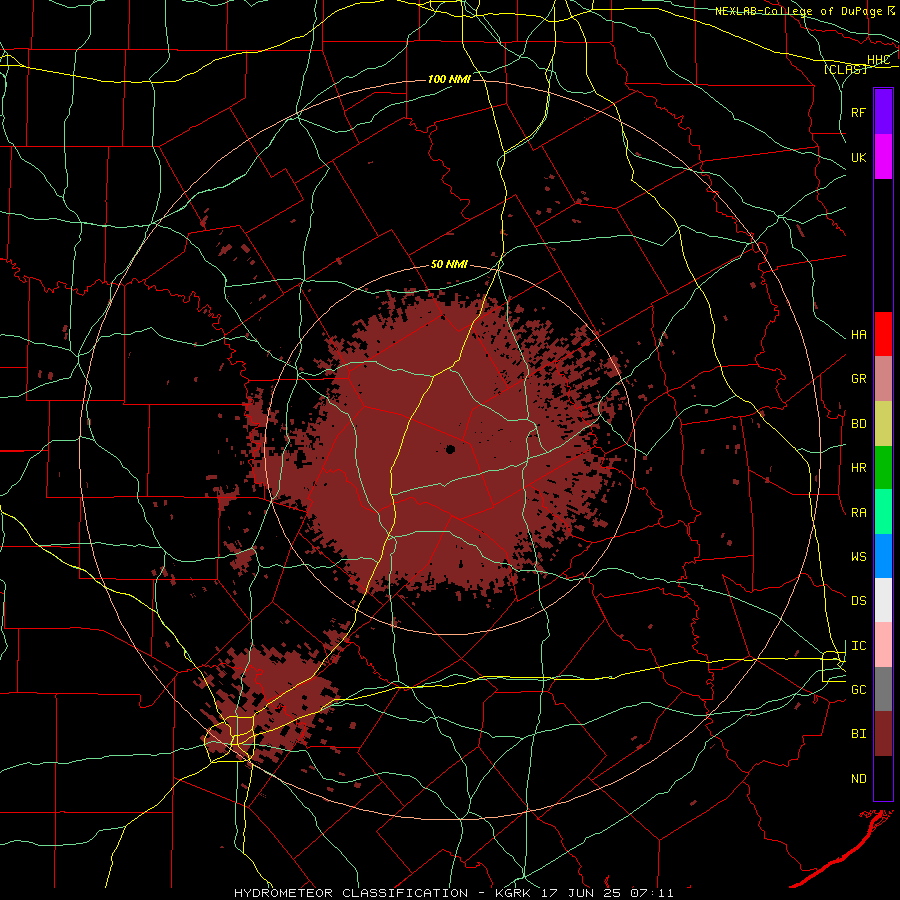The height and width of the screenshot is (900, 900).
Task: Click the 'BI' legend label
Action: 859,734
